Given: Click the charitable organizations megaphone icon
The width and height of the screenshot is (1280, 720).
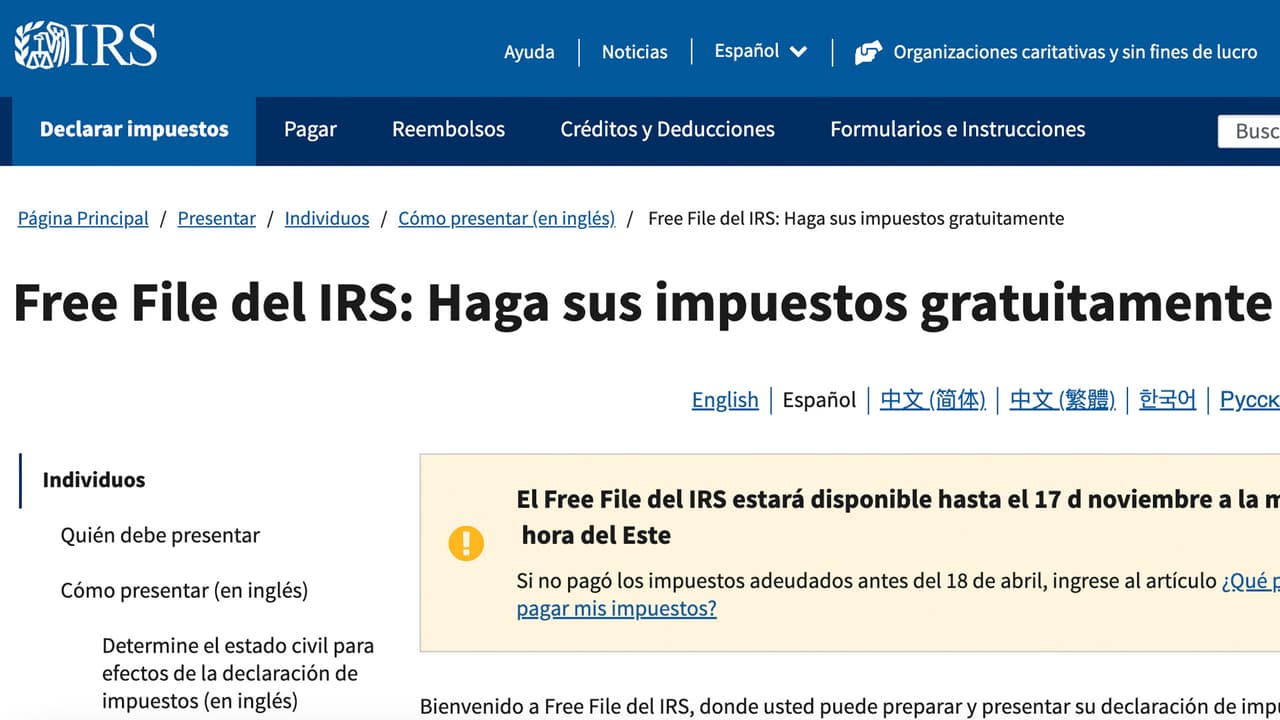Looking at the screenshot, I should (x=868, y=51).
